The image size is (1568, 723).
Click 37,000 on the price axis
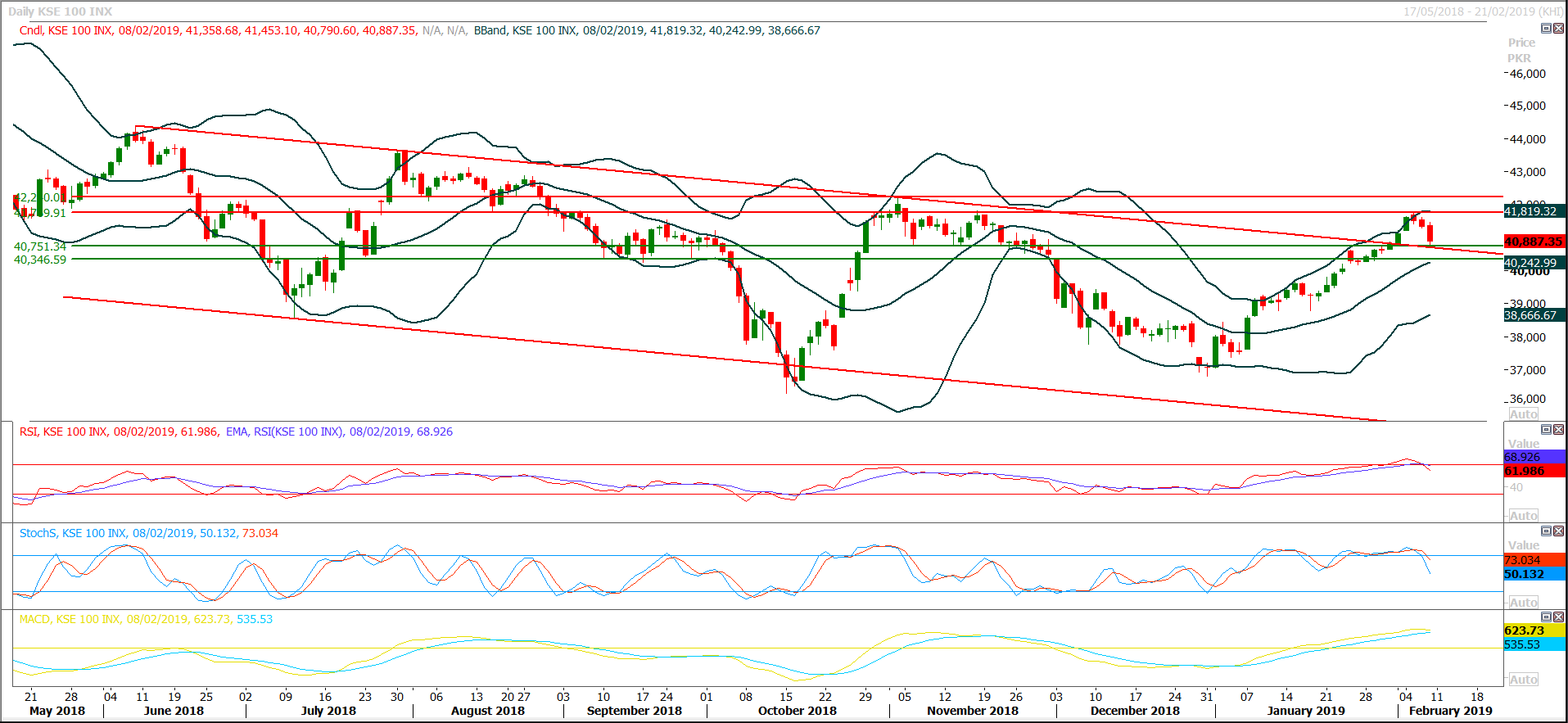1527,370
